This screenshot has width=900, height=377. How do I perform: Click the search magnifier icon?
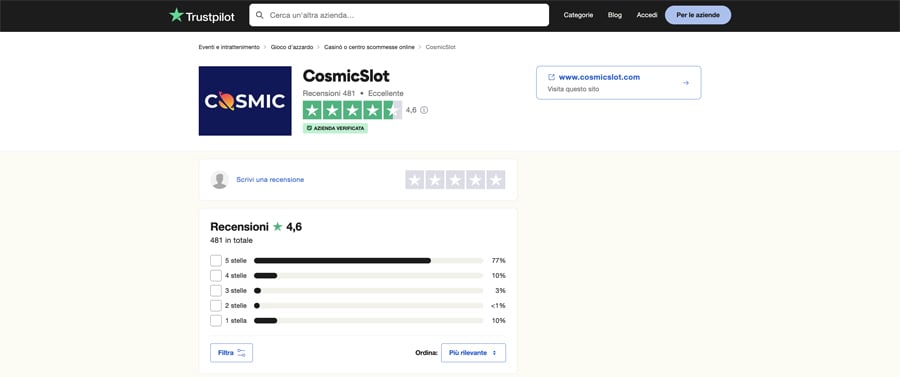259,15
